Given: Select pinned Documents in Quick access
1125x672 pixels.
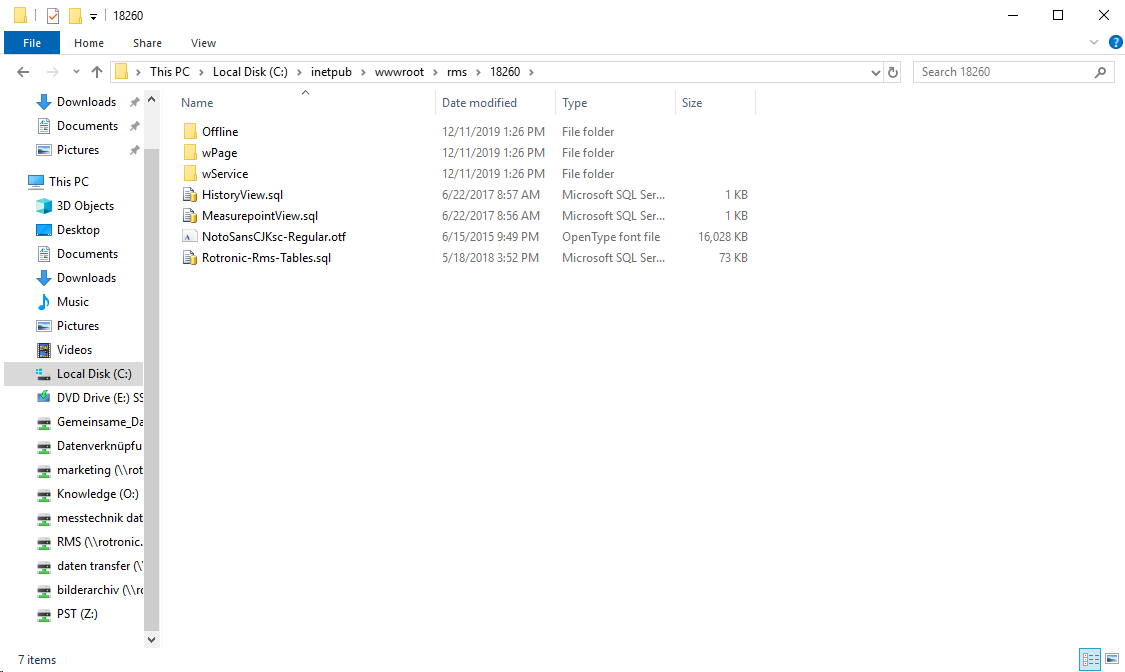Looking at the screenshot, I should (86, 126).
